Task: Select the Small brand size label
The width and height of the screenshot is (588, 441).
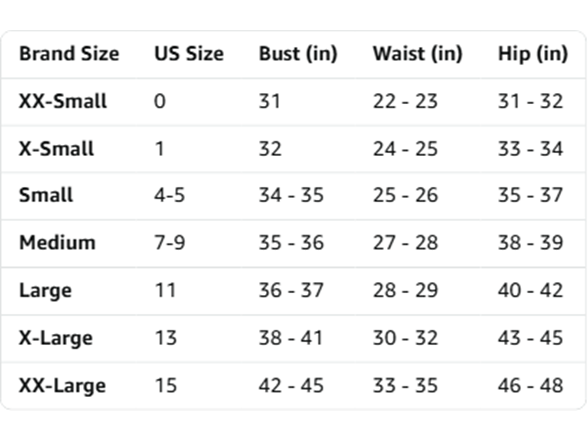Action: (46, 195)
